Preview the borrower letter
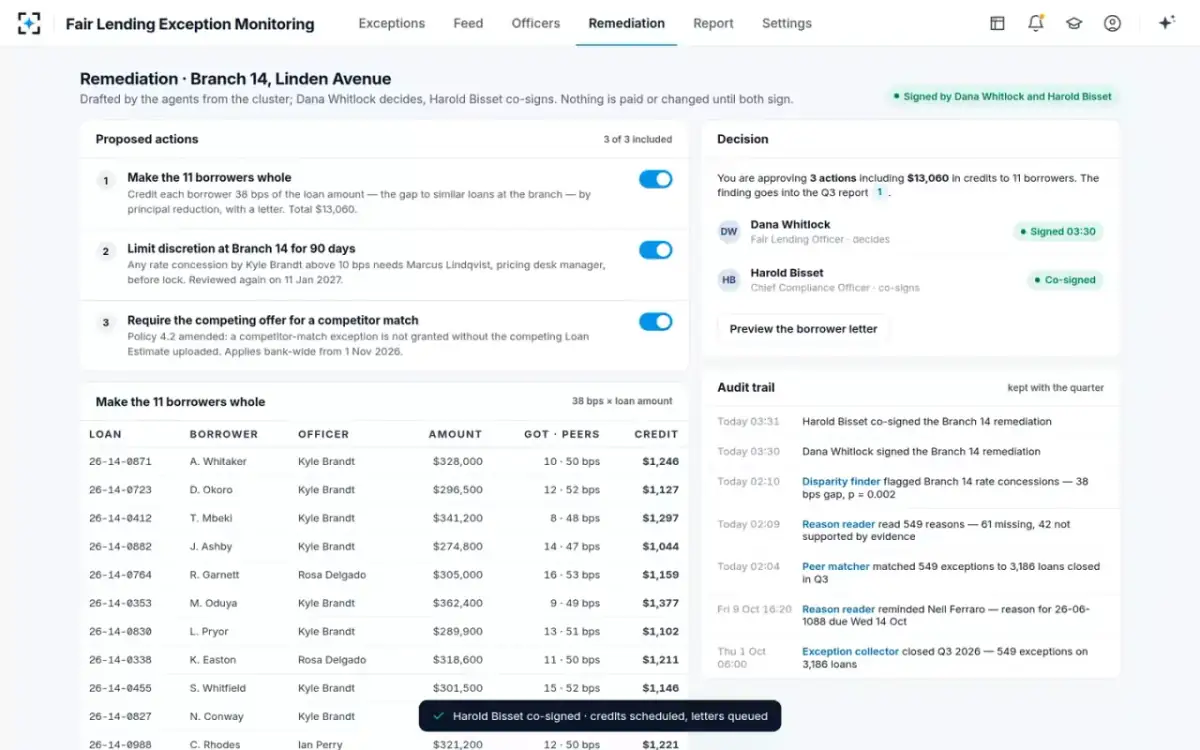The width and height of the screenshot is (1200, 750). pos(803,329)
